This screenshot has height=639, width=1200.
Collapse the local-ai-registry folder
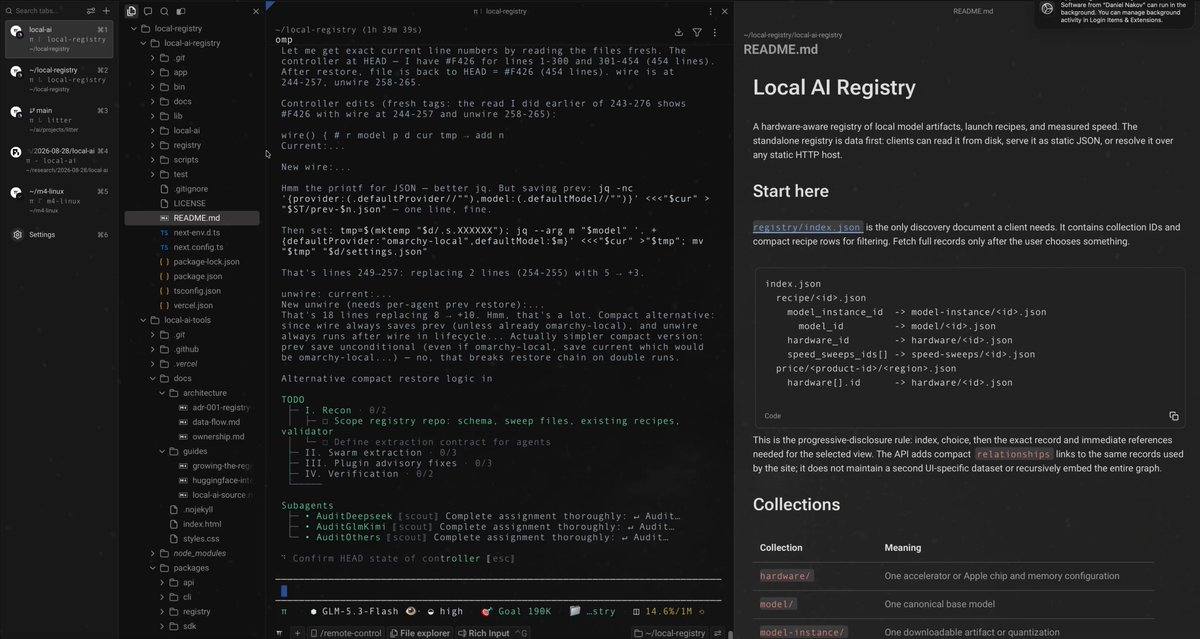[x=194, y=43]
